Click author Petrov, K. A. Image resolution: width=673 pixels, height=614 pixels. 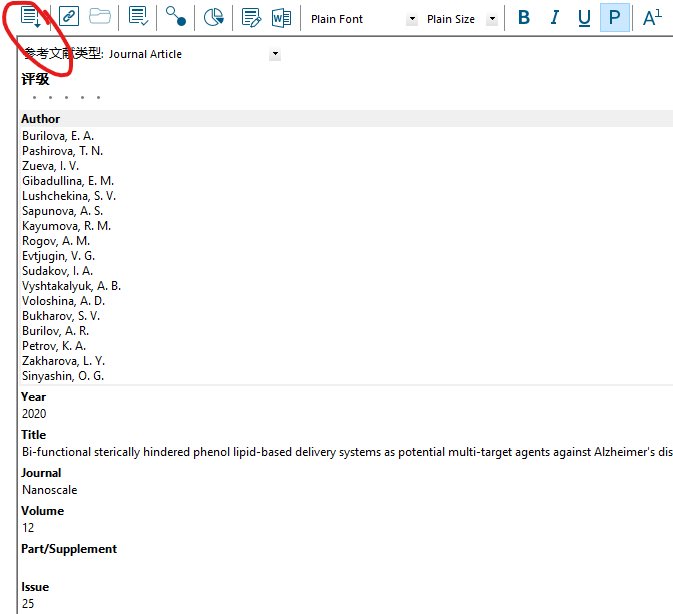54,346
